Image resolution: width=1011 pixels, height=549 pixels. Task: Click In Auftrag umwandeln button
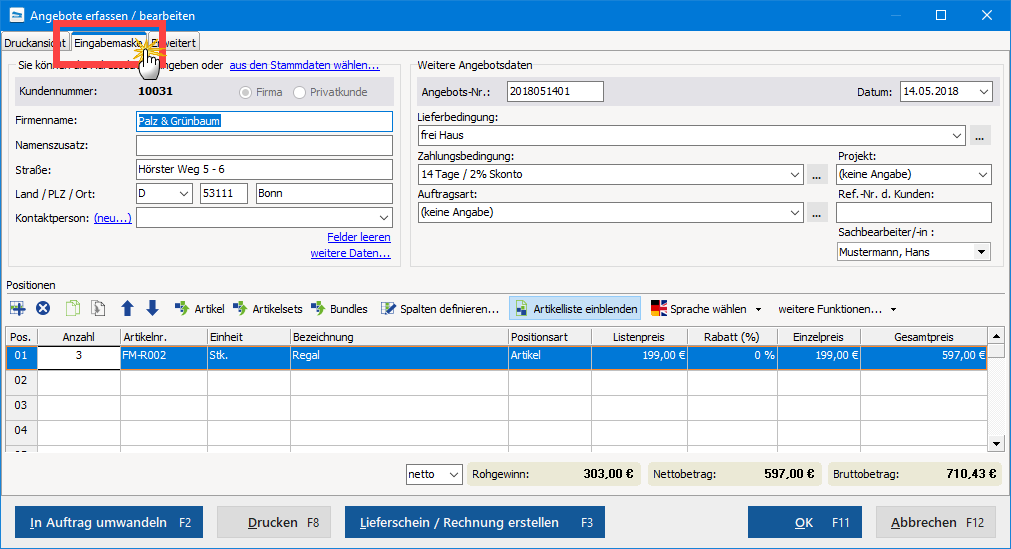pos(109,522)
